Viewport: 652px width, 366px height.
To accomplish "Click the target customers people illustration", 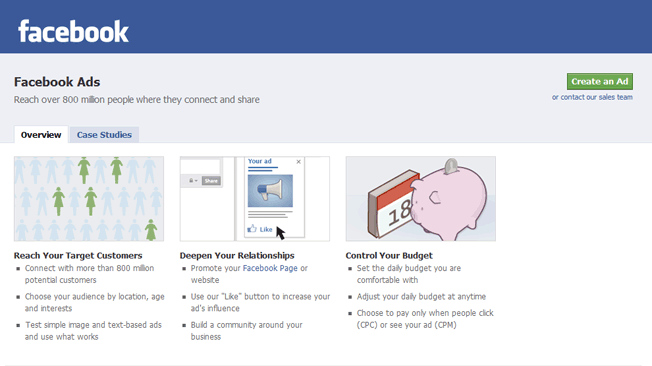I will (x=89, y=199).
